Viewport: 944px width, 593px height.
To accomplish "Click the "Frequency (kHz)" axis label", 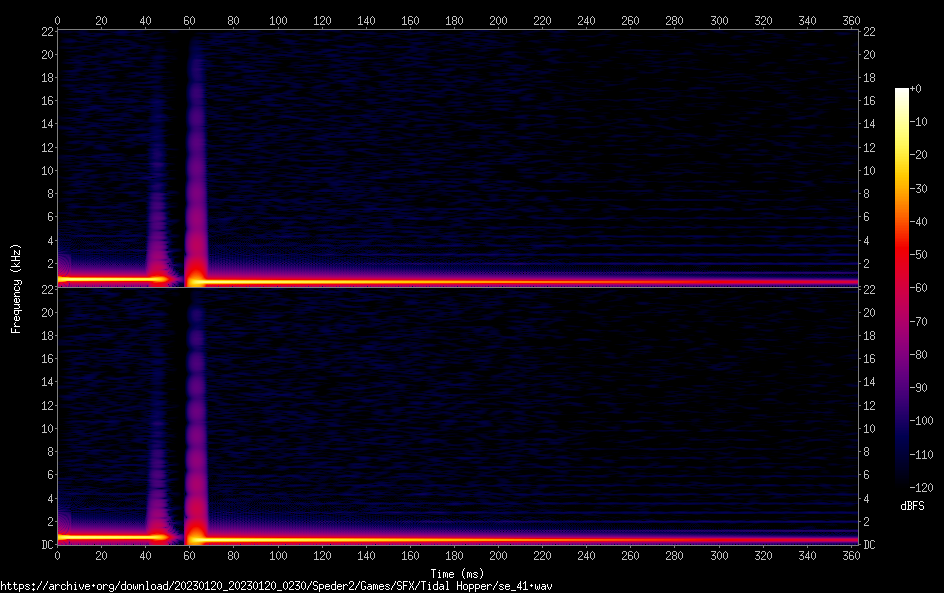I will point(16,288).
